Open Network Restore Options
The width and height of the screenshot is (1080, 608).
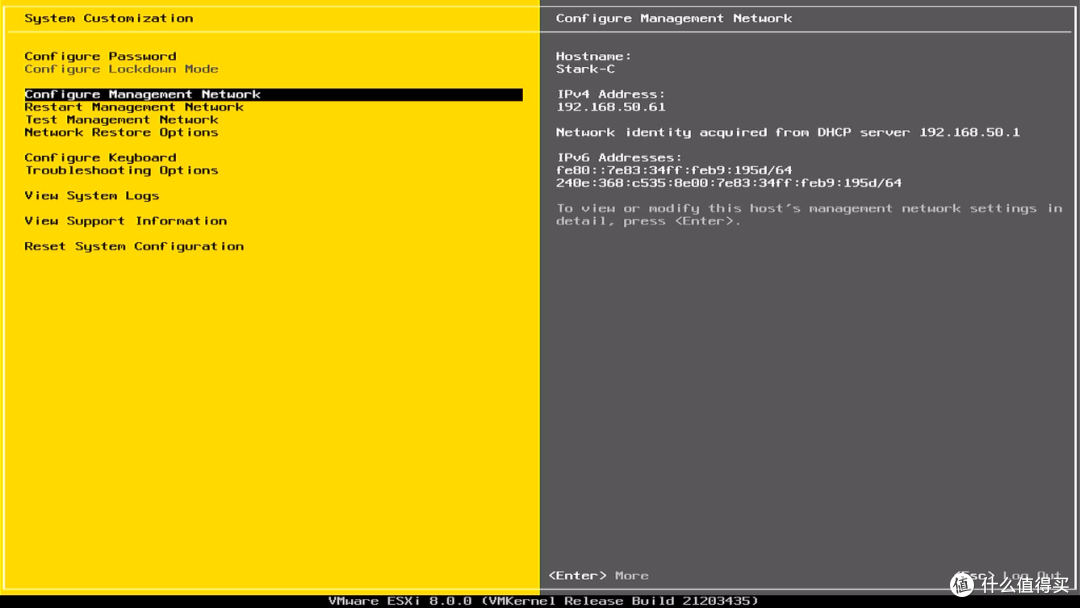tap(121, 132)
